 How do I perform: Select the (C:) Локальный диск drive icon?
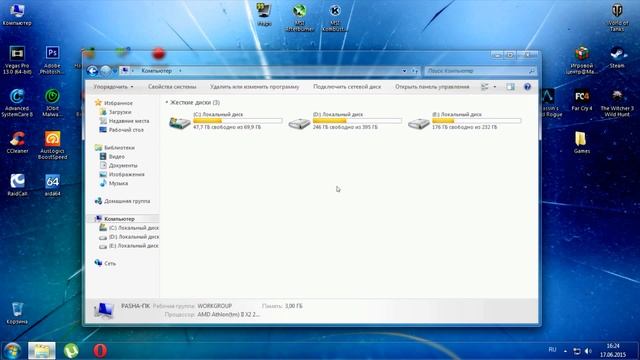(x=180, y=122)
